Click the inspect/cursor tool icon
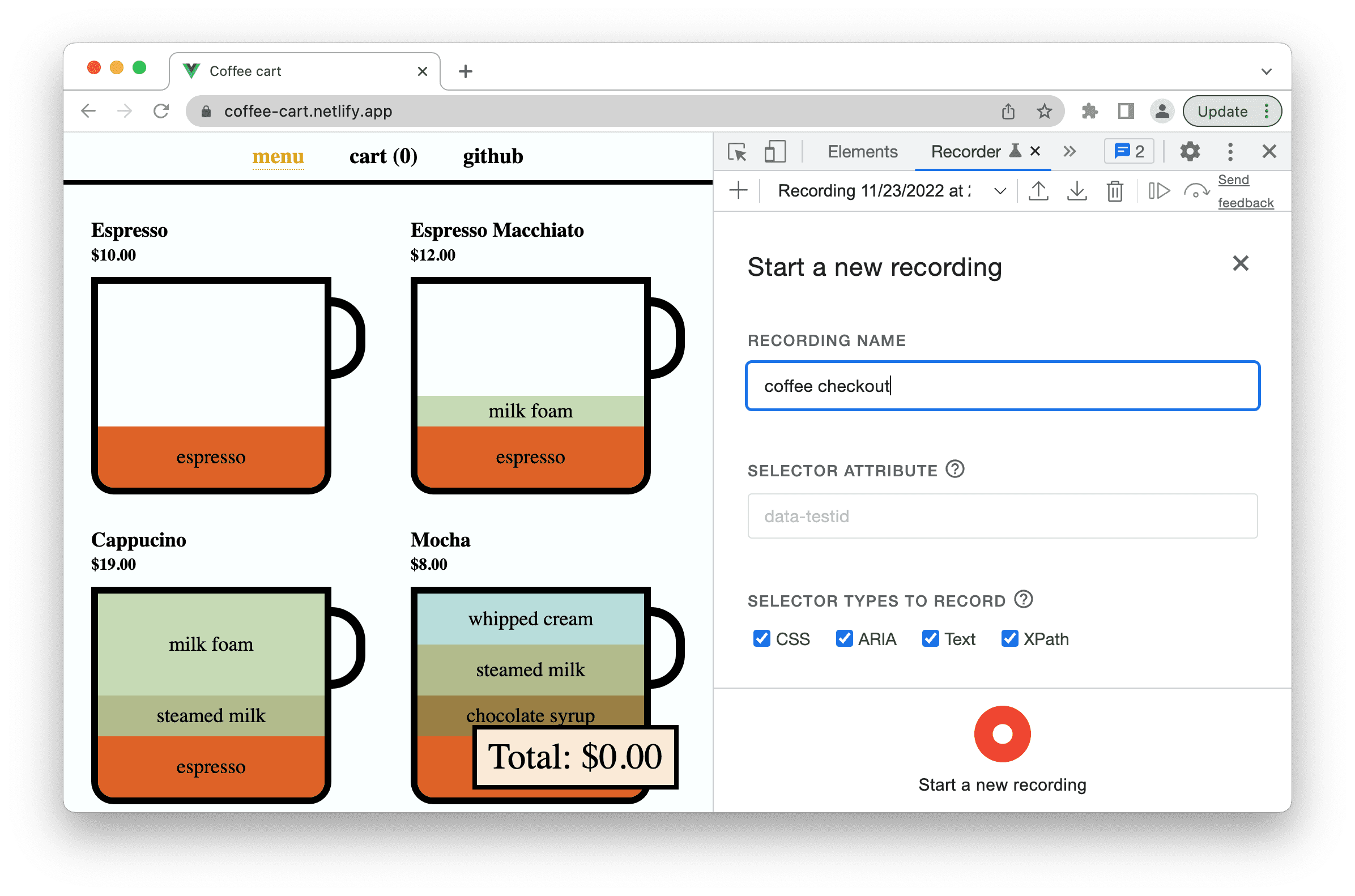Screen dimensions: 1355x896 (737, 153)
